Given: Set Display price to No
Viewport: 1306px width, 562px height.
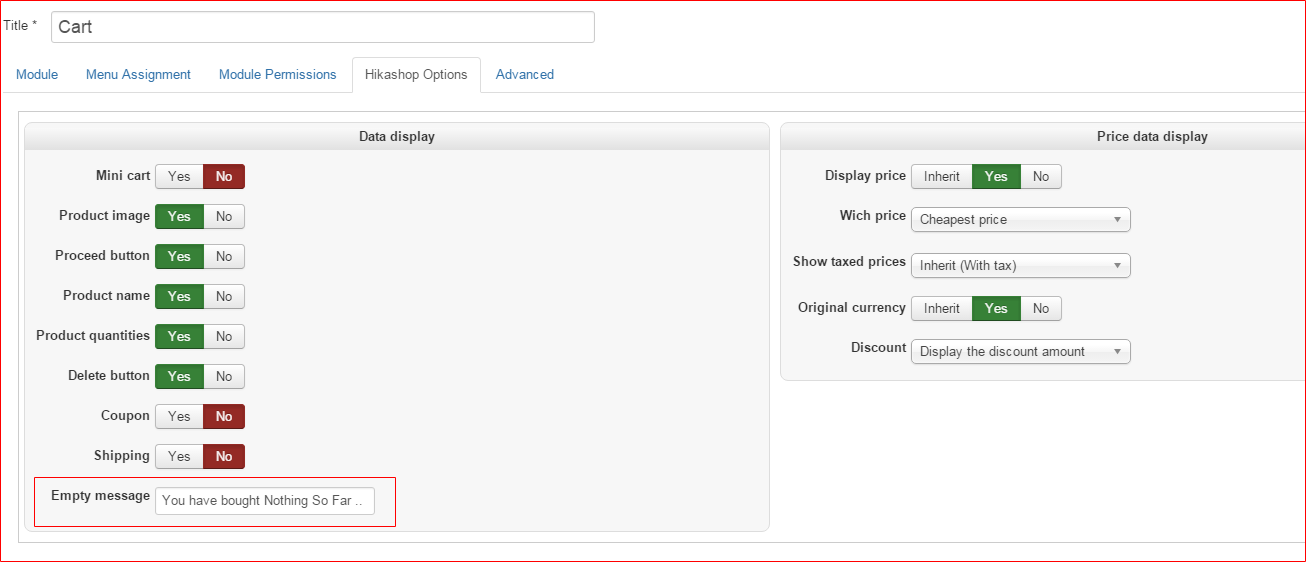Looking at the screenshot, I should coord(1041,177).
